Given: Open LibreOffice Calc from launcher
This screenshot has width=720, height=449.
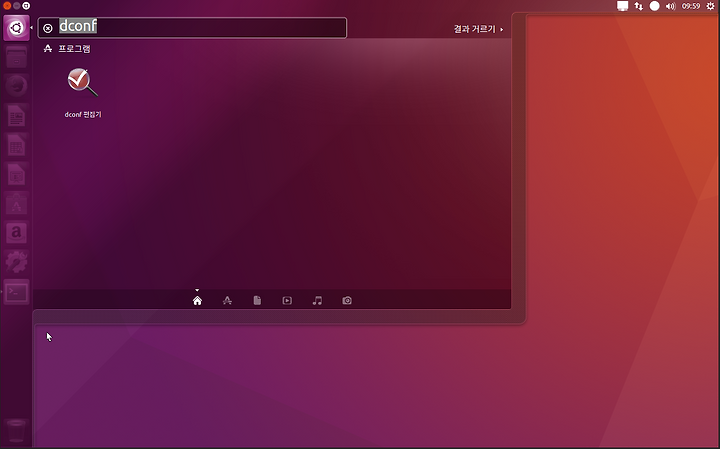Looking at the screenshot, I should [16, 145].
